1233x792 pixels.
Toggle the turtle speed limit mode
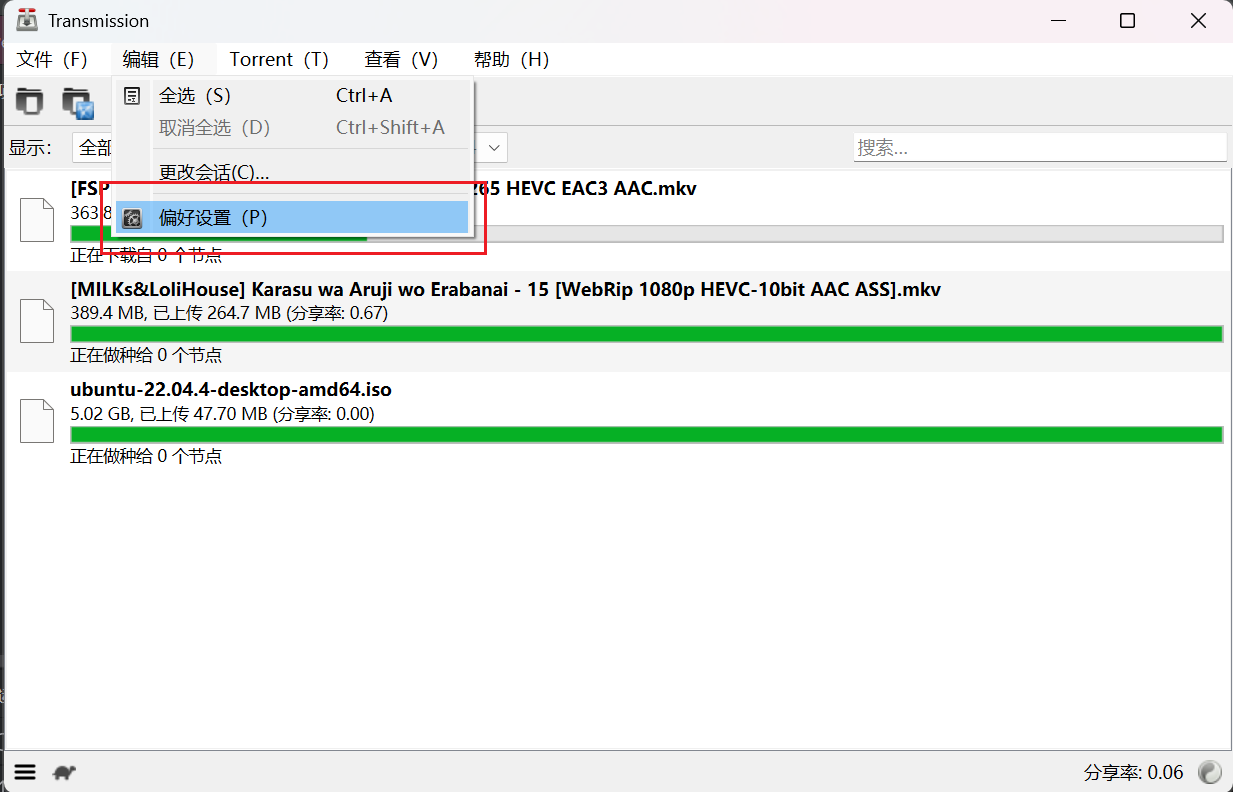[65, 772]
